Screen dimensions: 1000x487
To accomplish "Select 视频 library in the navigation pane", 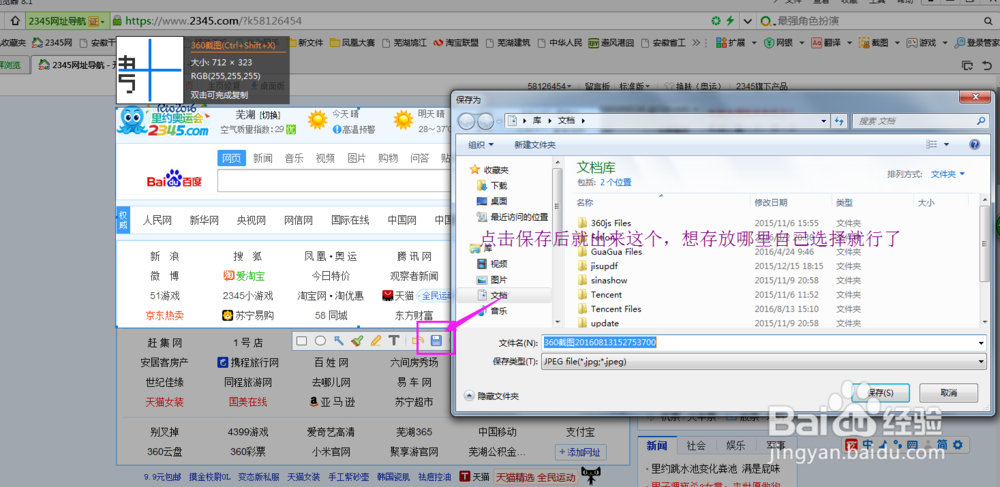I will click(x=492, y=263).
